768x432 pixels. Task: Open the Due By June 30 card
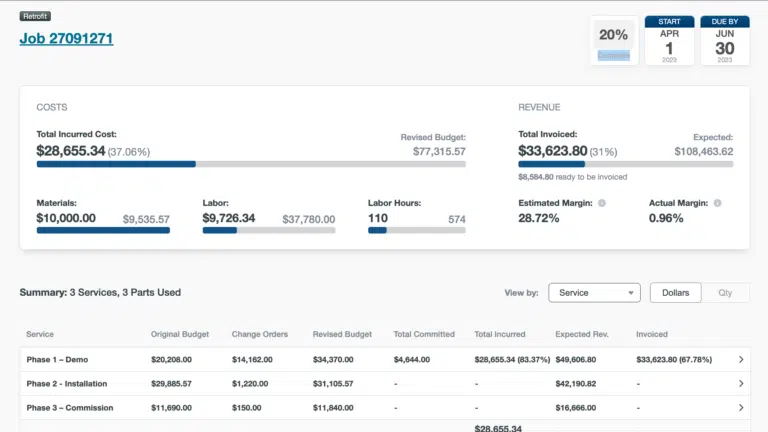[x=725, y=41]
